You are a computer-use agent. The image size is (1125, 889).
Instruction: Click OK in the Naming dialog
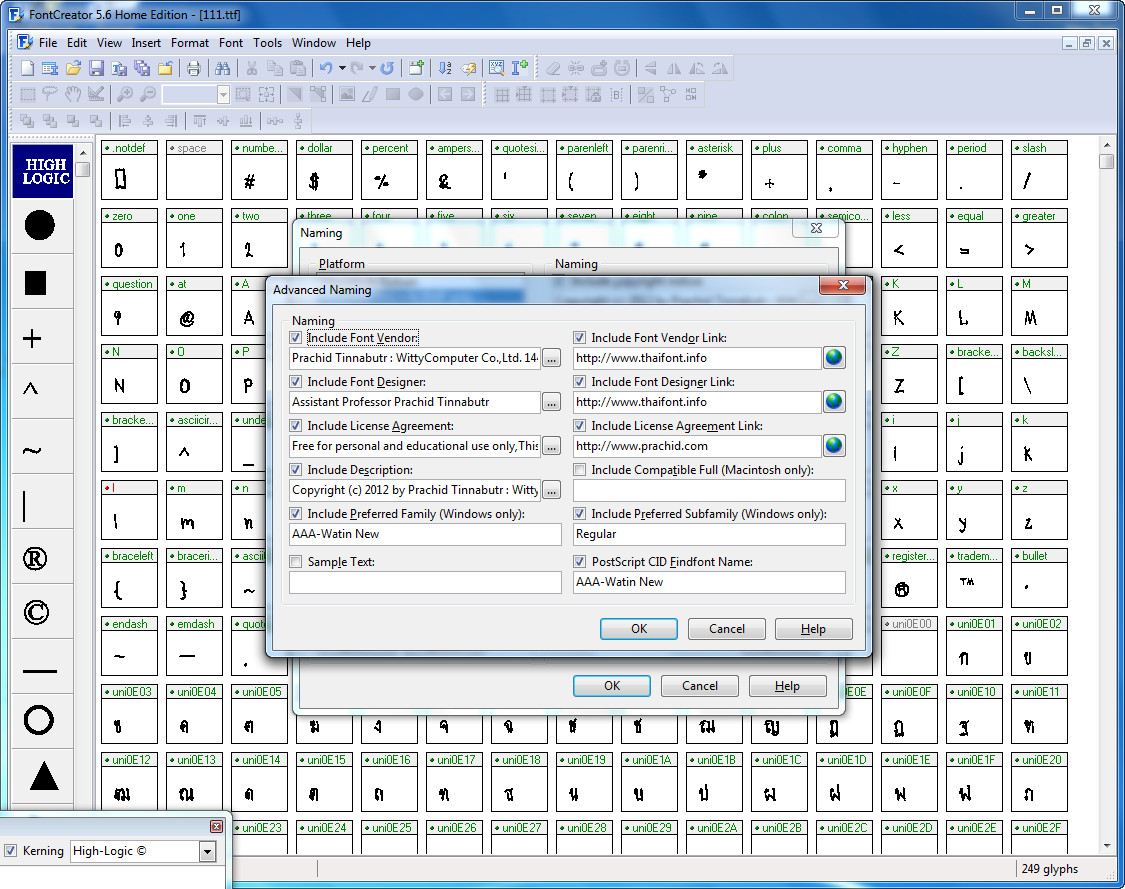(612, 686)
